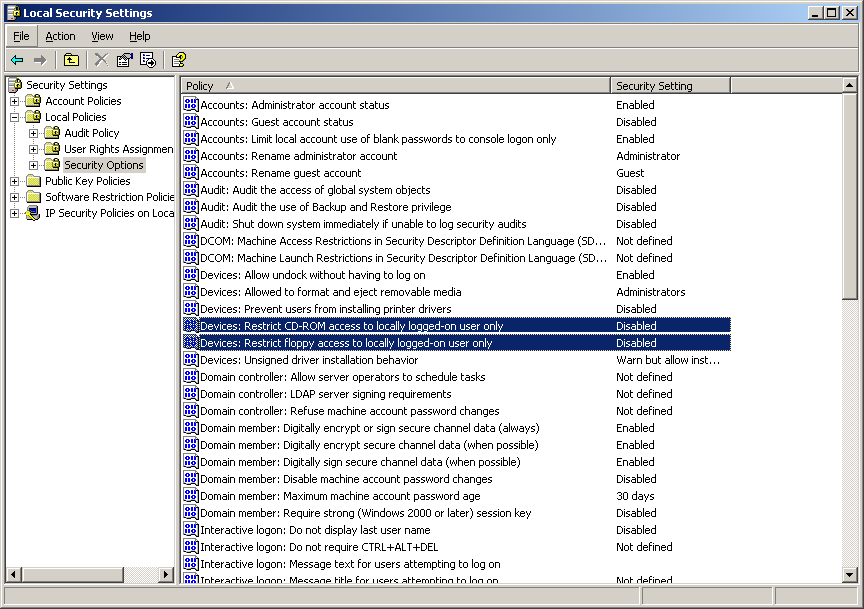Click the Accounts: Guest account status policy icon
Screen dimensions: 864x609
pyautogui.click(x=191, y=122)
